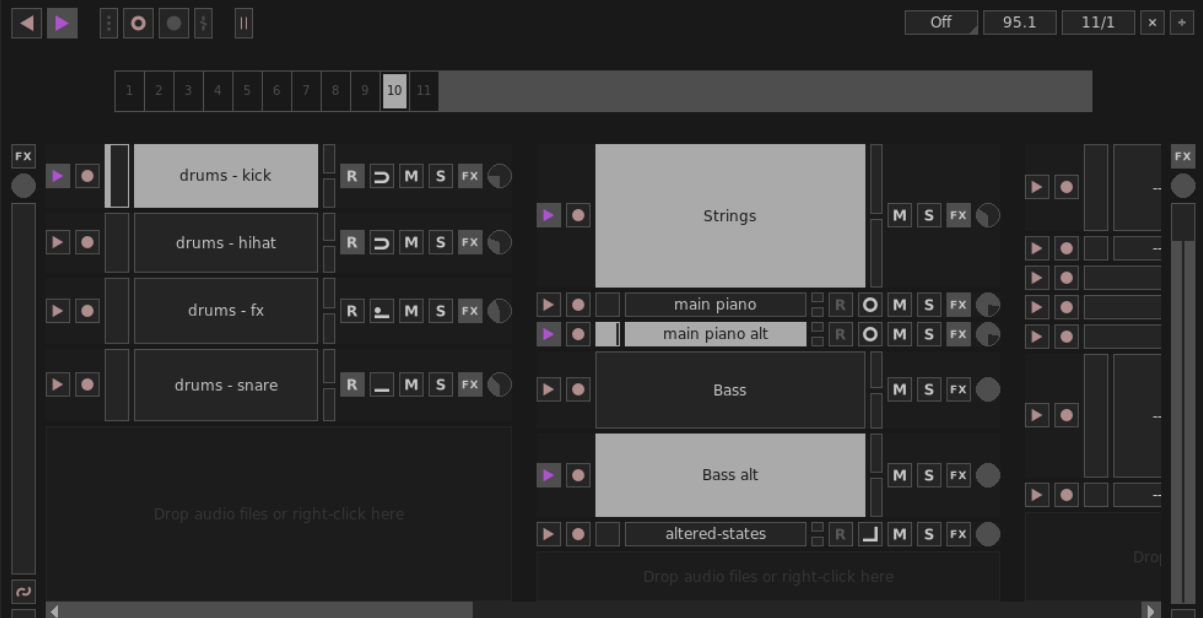This screenshot has width=1203, height=618.
Task: Toggle the metronome in the top toolbar
Action: [x=203, y=23]
